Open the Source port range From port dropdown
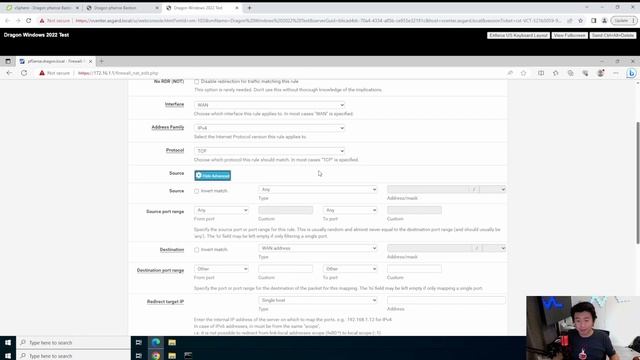This screenshot has width=640, height=360. (x=221, y=210)
